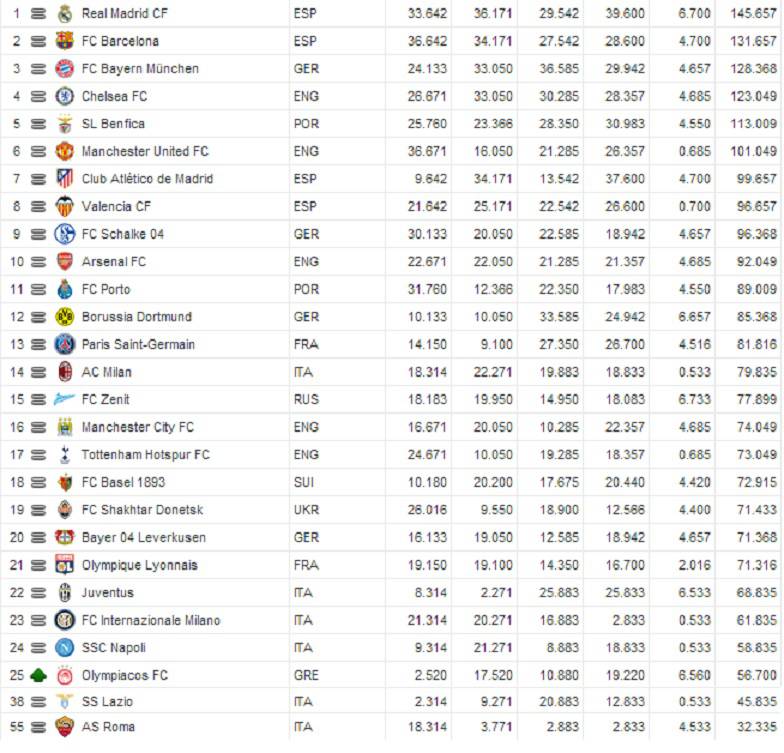Click Real Madrid's total coefficient 145.657

[x=752, y=14]
